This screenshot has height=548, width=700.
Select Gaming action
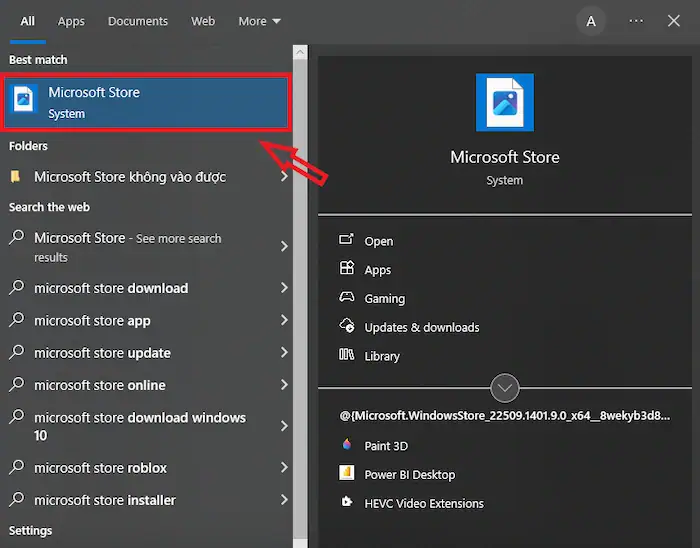[x=385, y=299]
